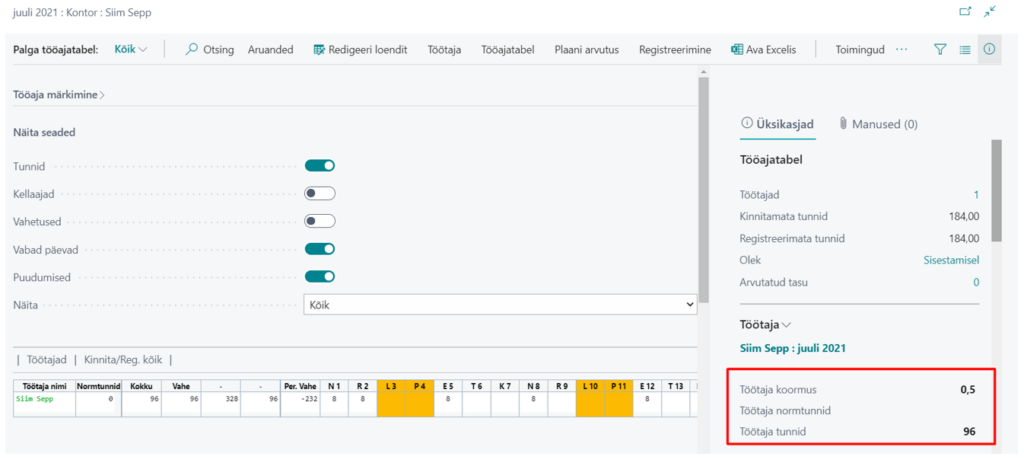Image resolution: width=1024 pixels, height=463 pixels.
Task: Click Ava Excelis export icon
Action: coord(737,49)
